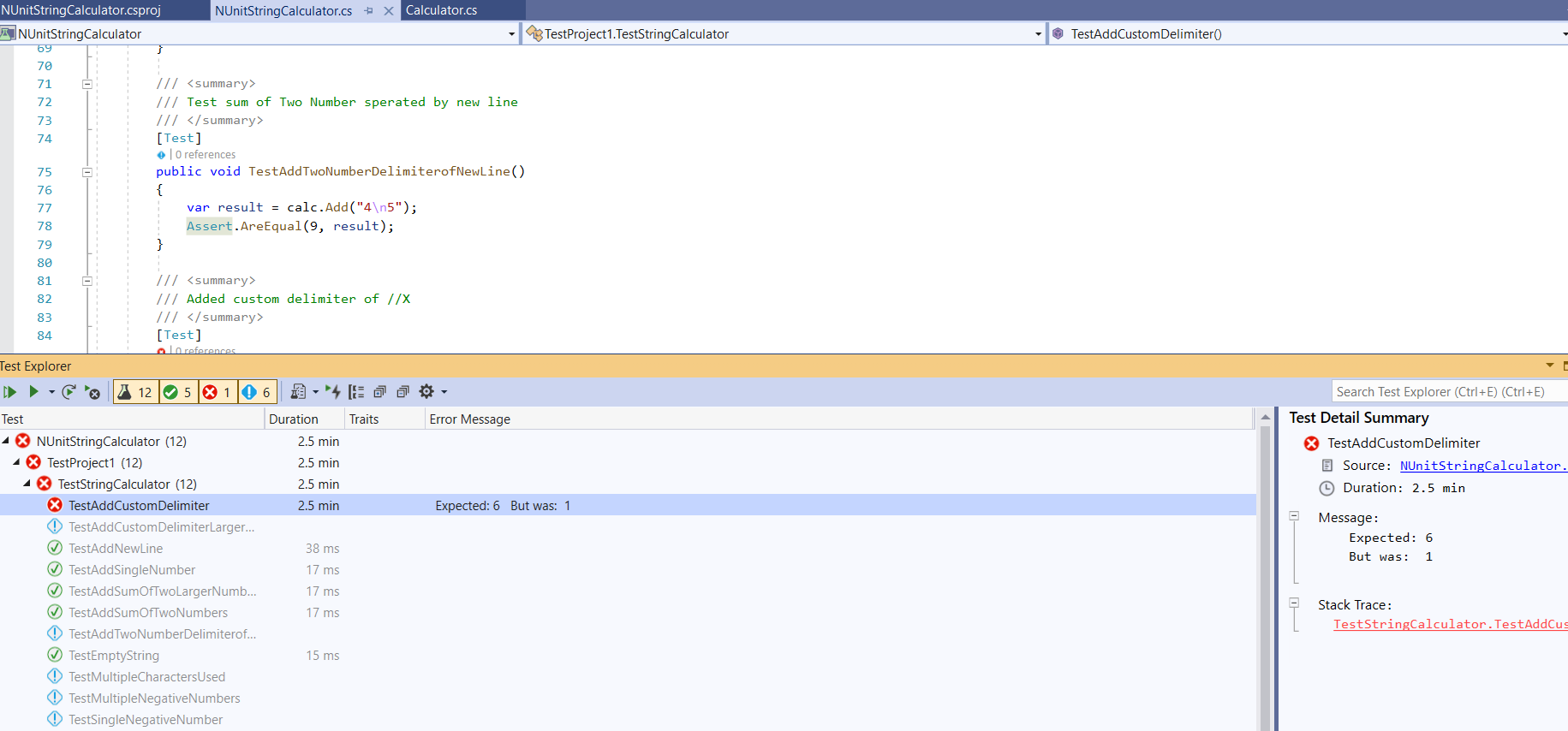Collapse the TestProject1 (12) tree node
1568x731 pixels.
click(x=16, y=462)
